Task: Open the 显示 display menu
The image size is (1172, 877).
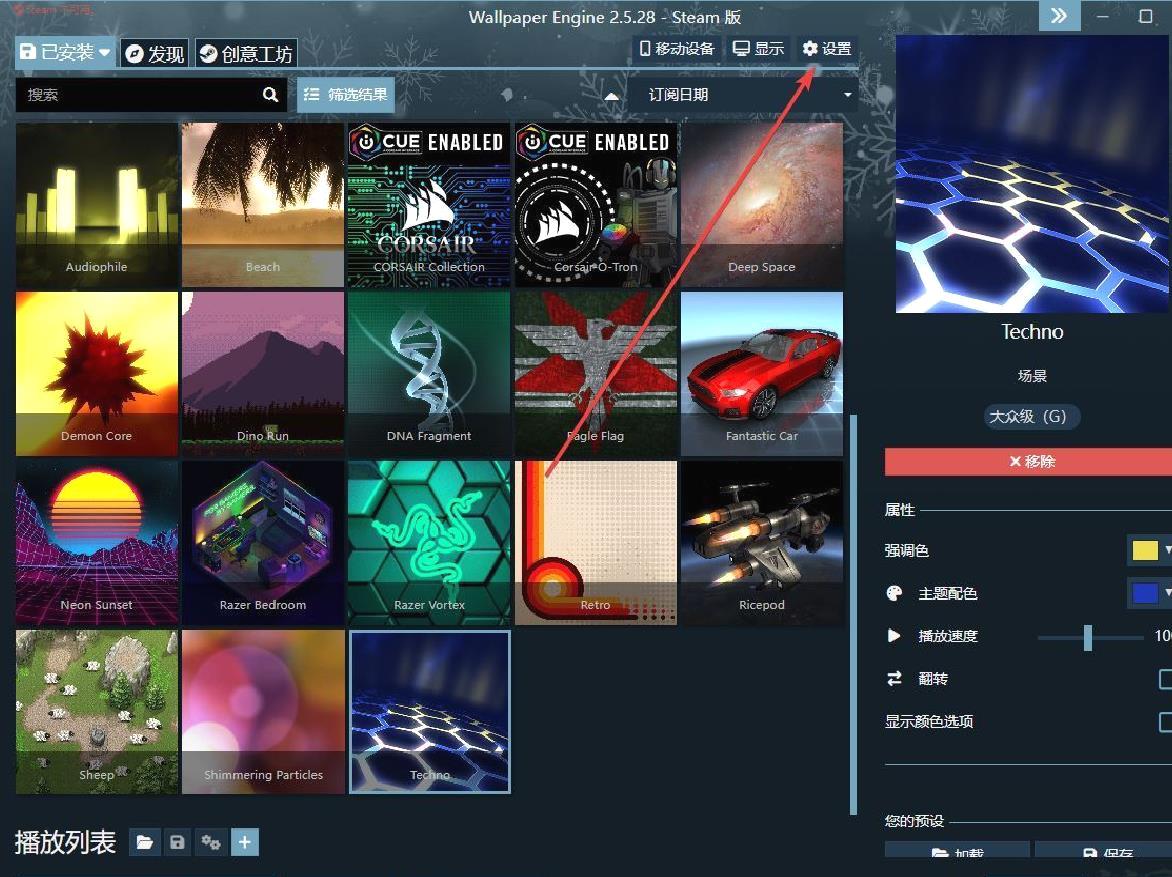Action: point(758,49)
